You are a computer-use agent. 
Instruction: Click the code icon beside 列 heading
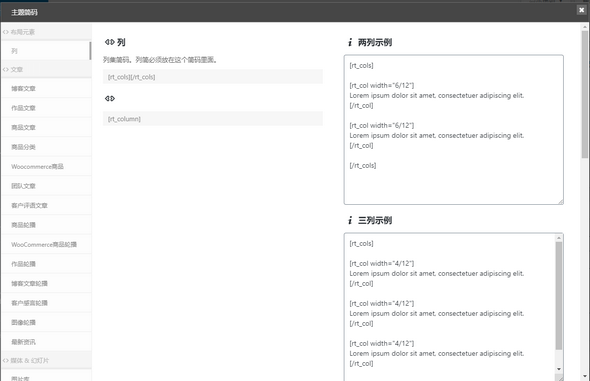click(x=109, y=42)
